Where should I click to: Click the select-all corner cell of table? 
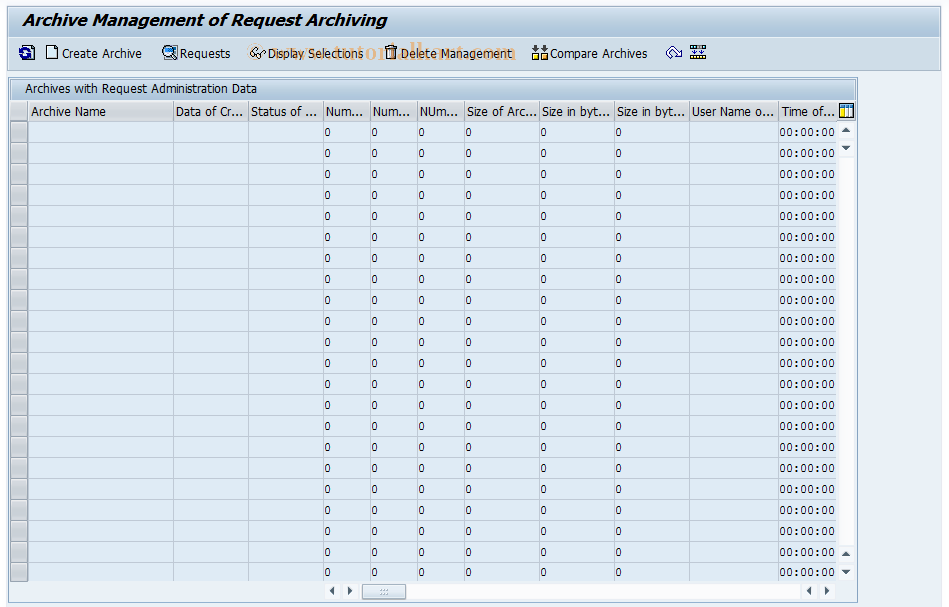pyautogui.click(x=19, y=111)
